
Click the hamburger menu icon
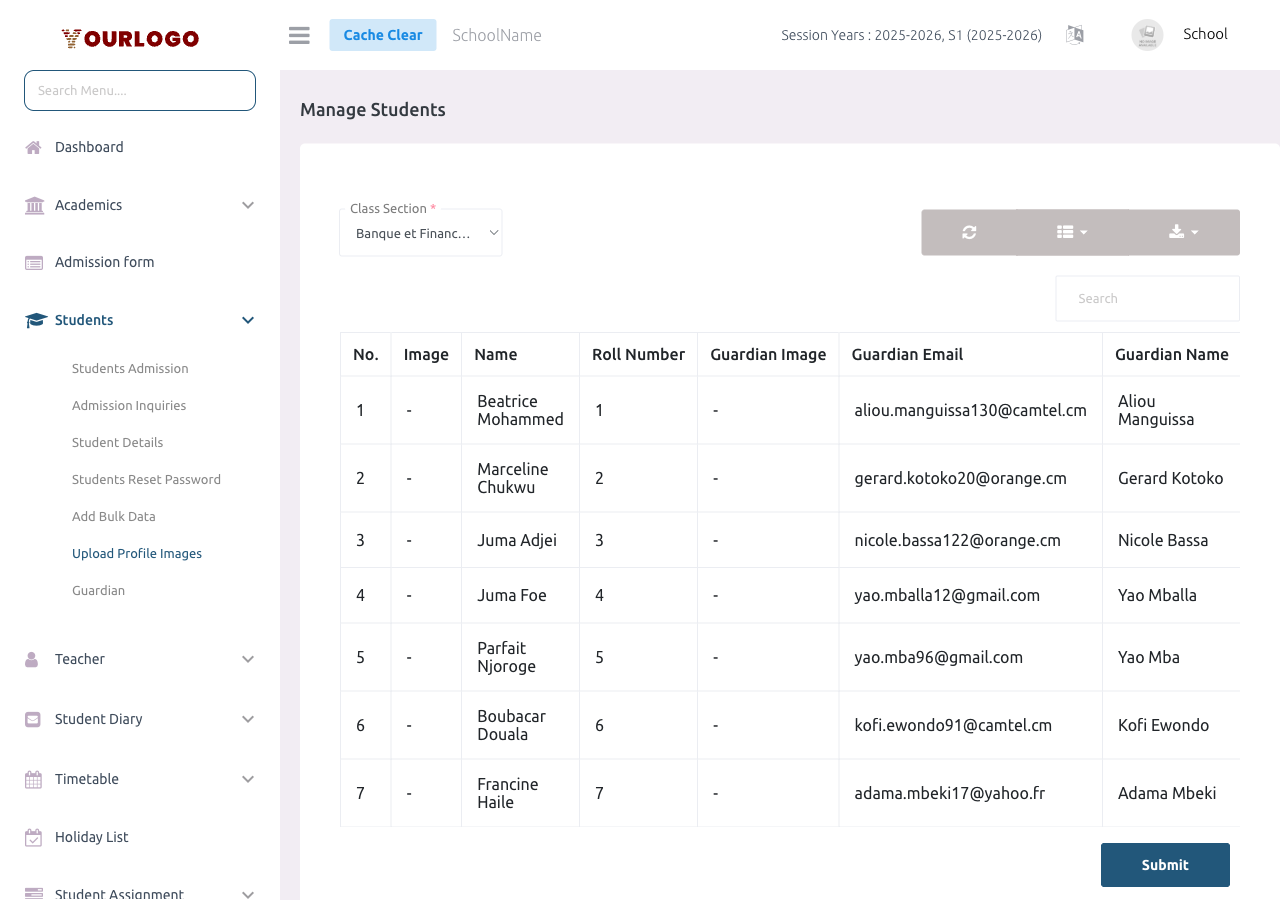point(298,34)
